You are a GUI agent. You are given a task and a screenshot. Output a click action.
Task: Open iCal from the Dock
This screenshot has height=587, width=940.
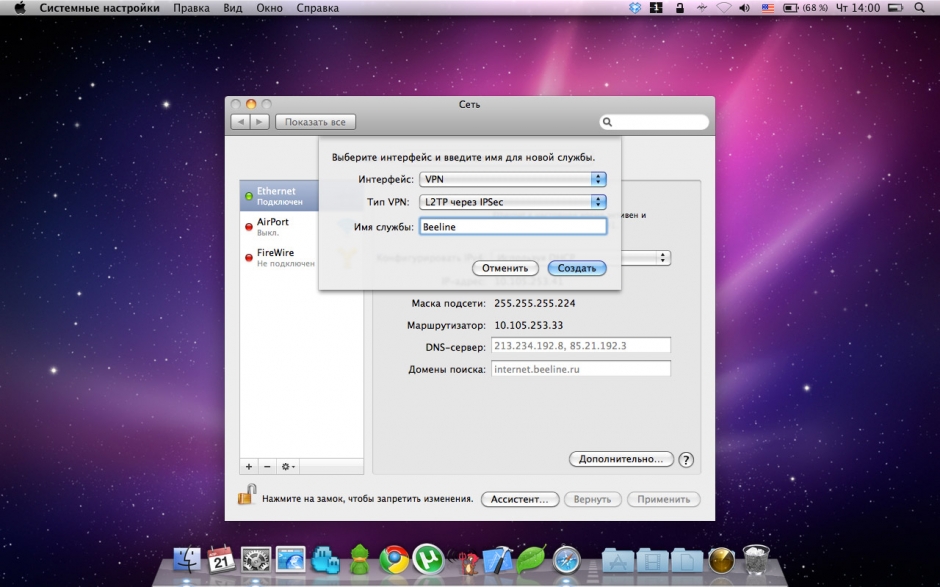click(221, 560)
